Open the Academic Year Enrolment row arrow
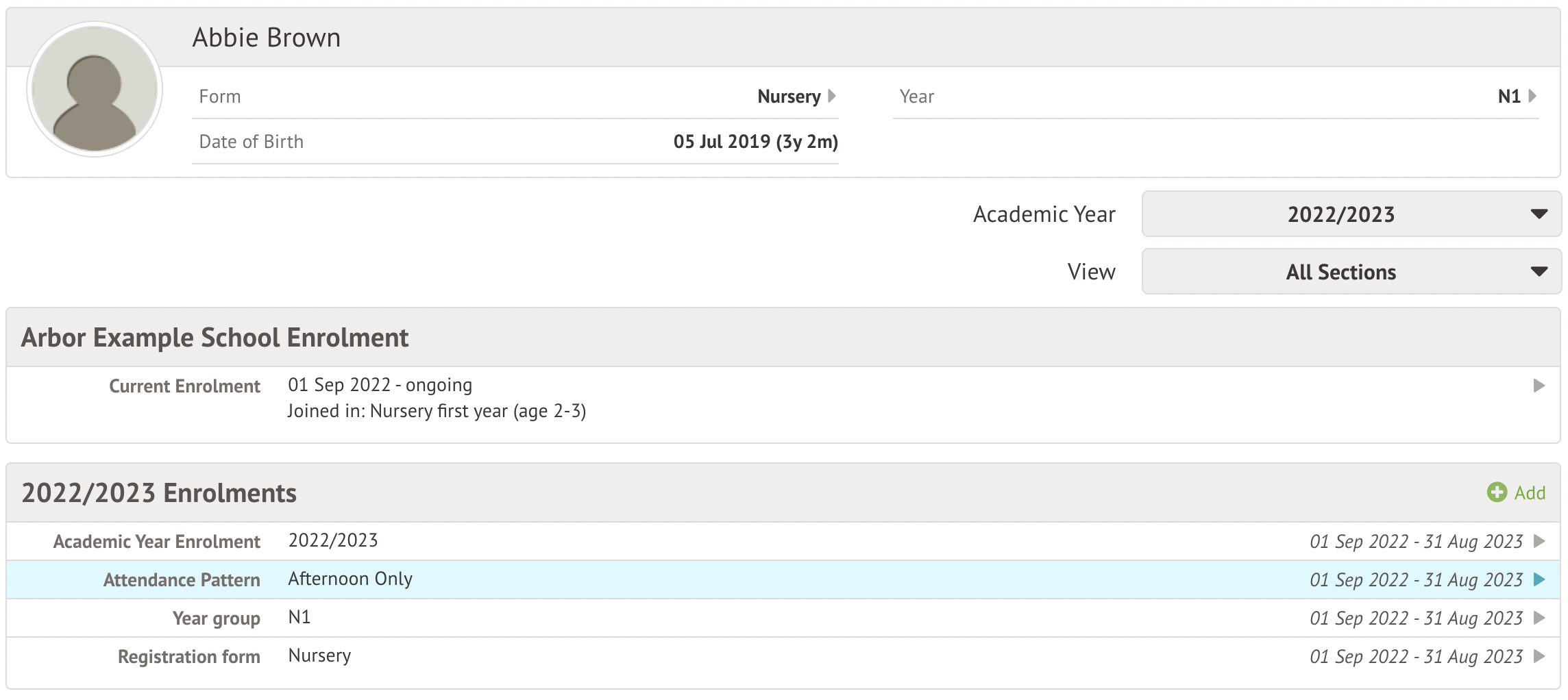This screenshot has height=700, width=1568. point(1539,541)
